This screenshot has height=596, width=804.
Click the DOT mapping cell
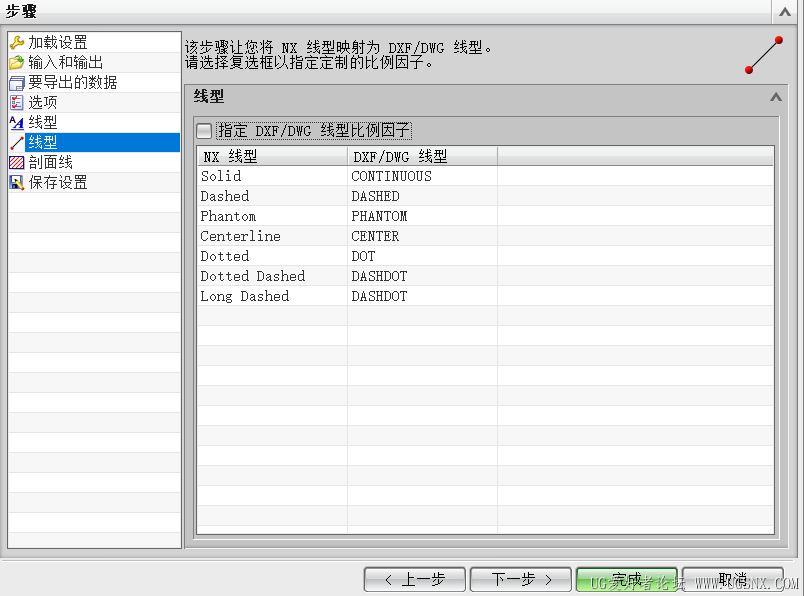[x=423, y=256]
